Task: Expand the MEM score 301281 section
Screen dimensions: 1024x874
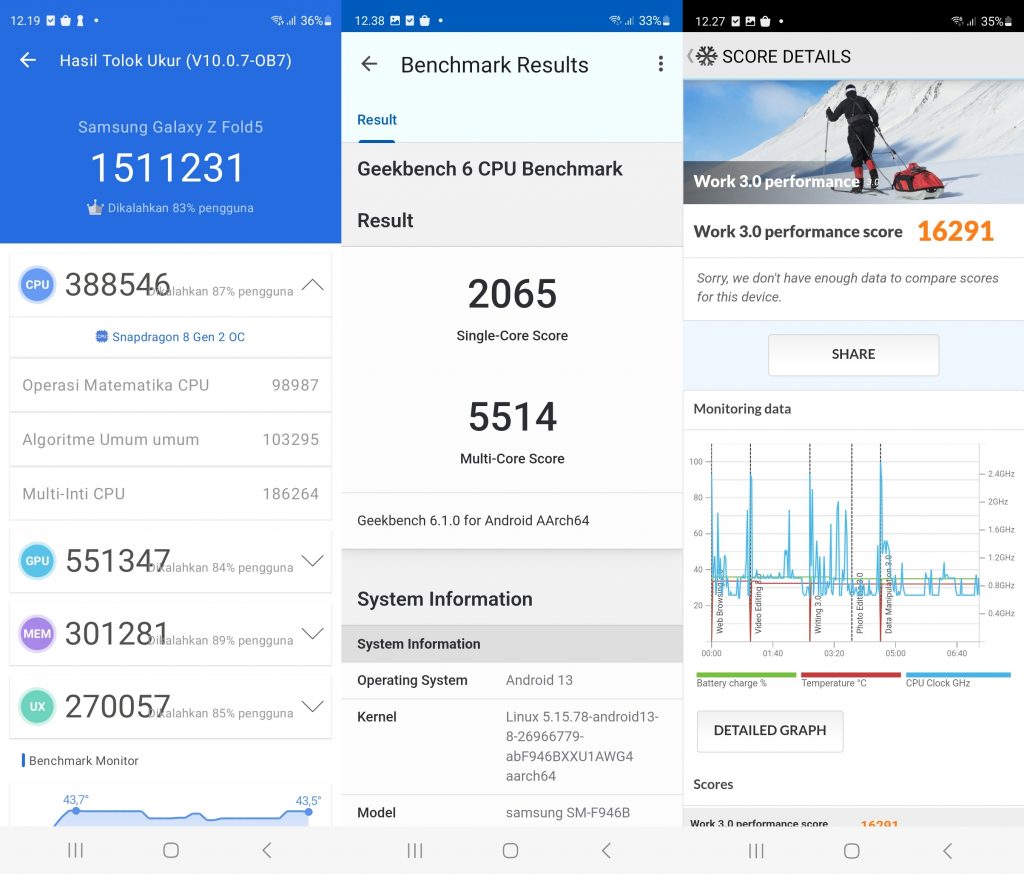Action: pyautogui.click(x=313, y=633)
